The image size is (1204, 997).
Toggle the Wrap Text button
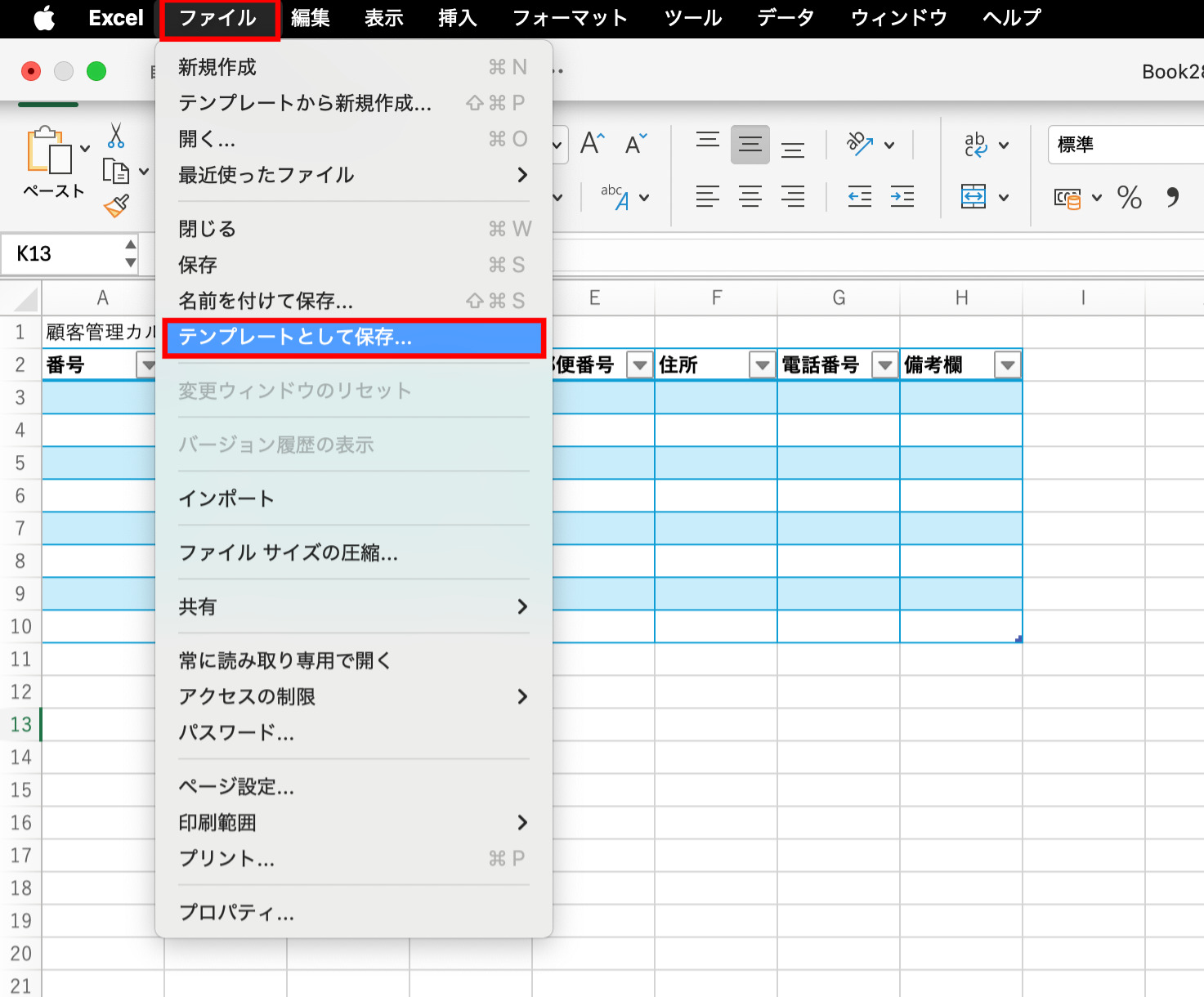[975, 145]
